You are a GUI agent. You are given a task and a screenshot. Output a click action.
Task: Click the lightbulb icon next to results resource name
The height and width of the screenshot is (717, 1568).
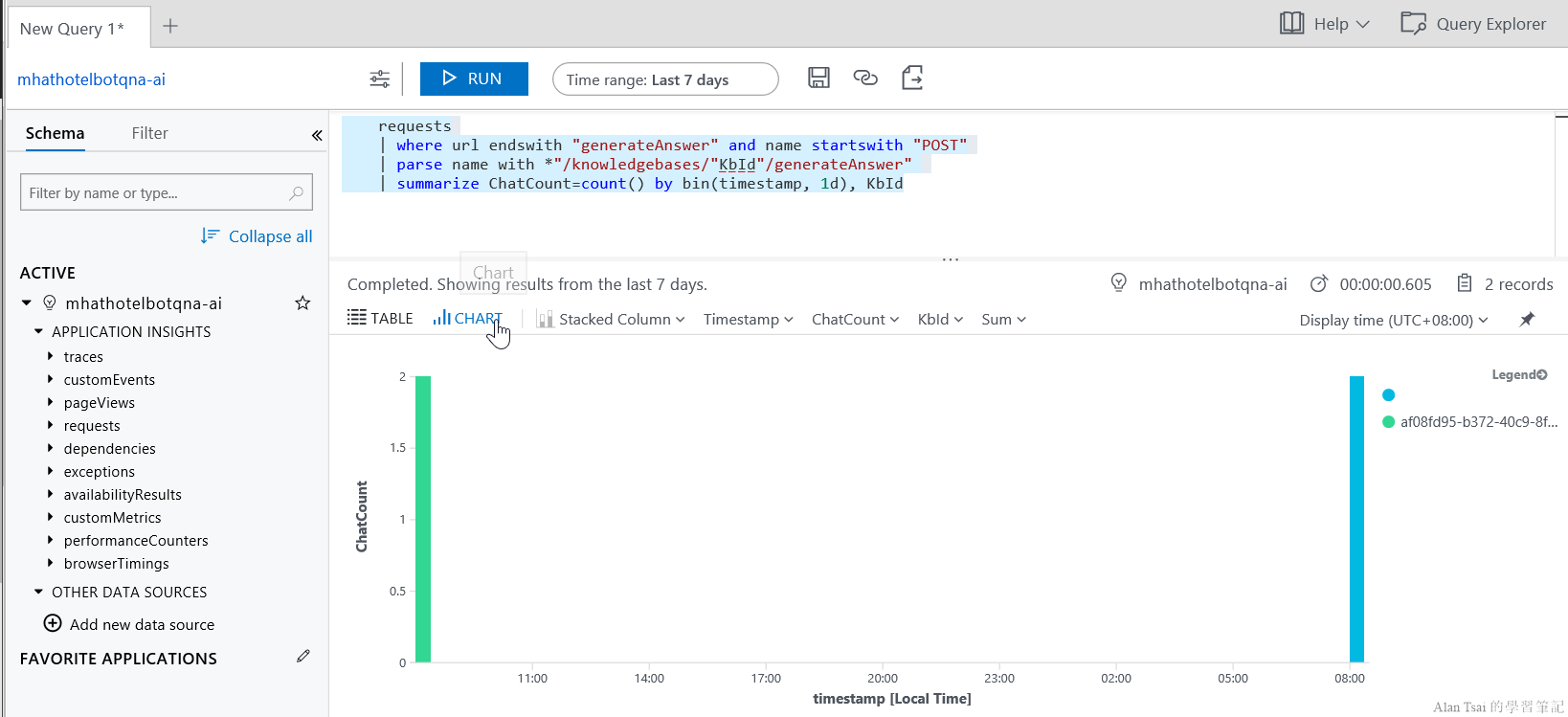click(x=1118, y=283)
